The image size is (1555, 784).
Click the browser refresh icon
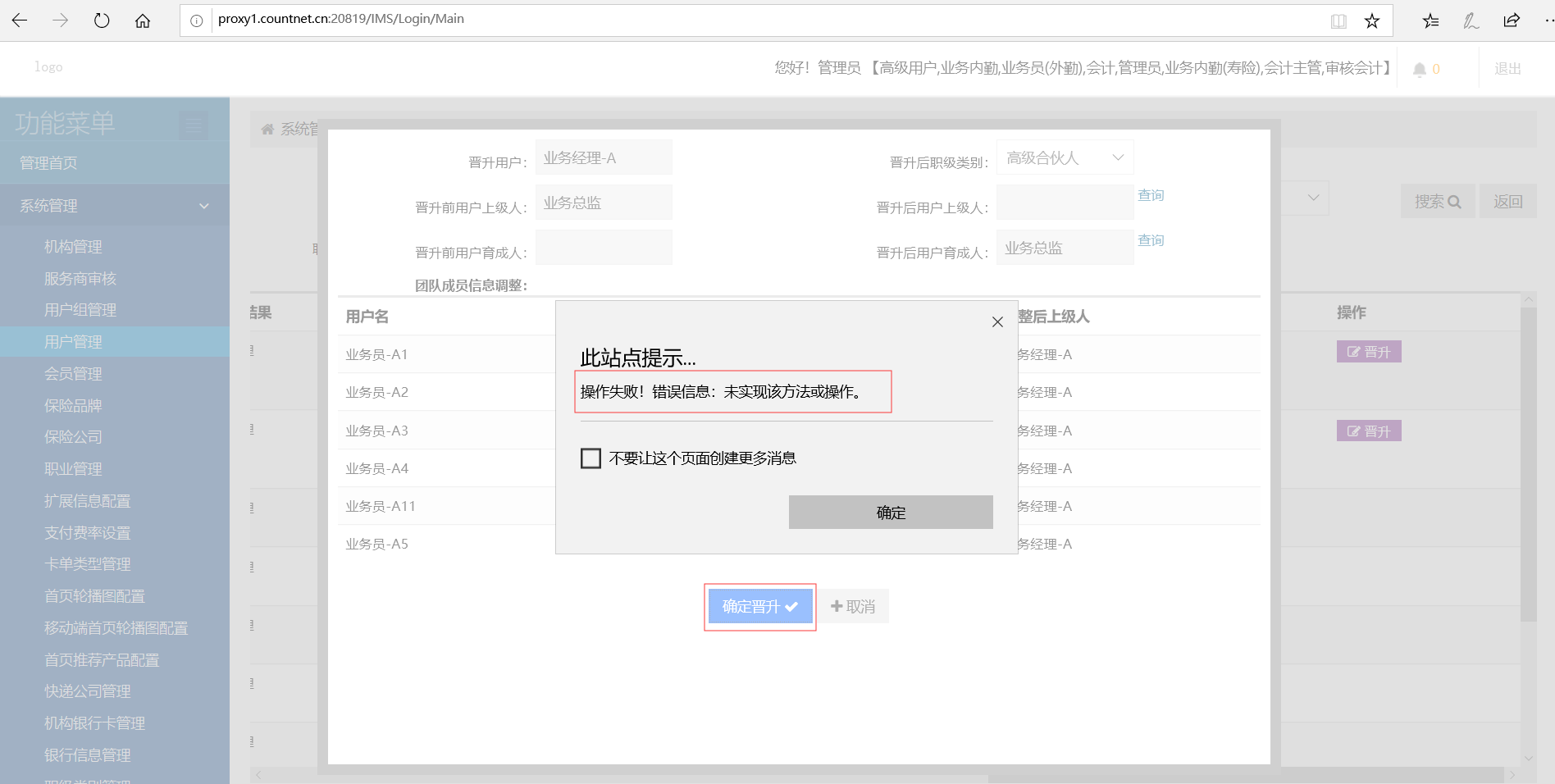(102, 21)
